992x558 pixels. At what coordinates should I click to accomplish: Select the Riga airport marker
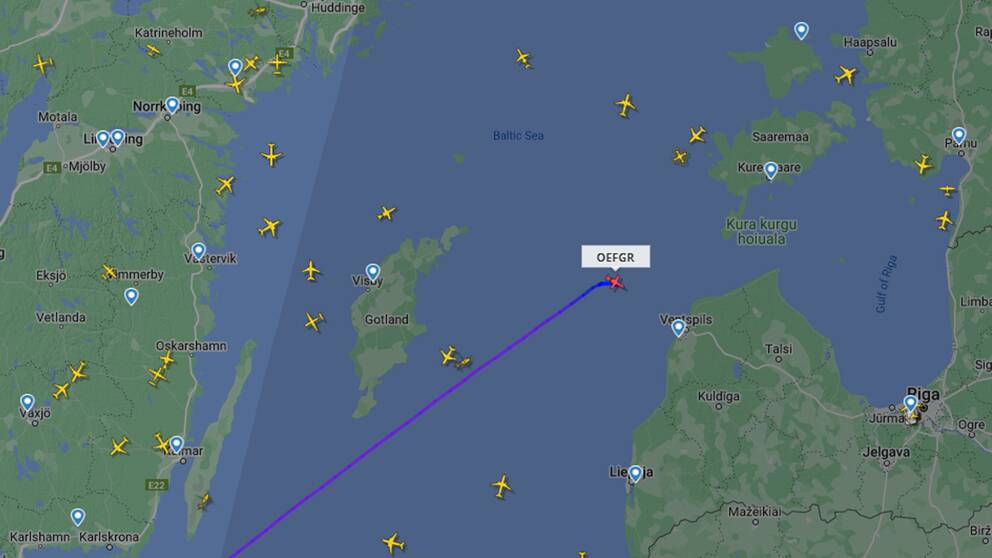910,403
